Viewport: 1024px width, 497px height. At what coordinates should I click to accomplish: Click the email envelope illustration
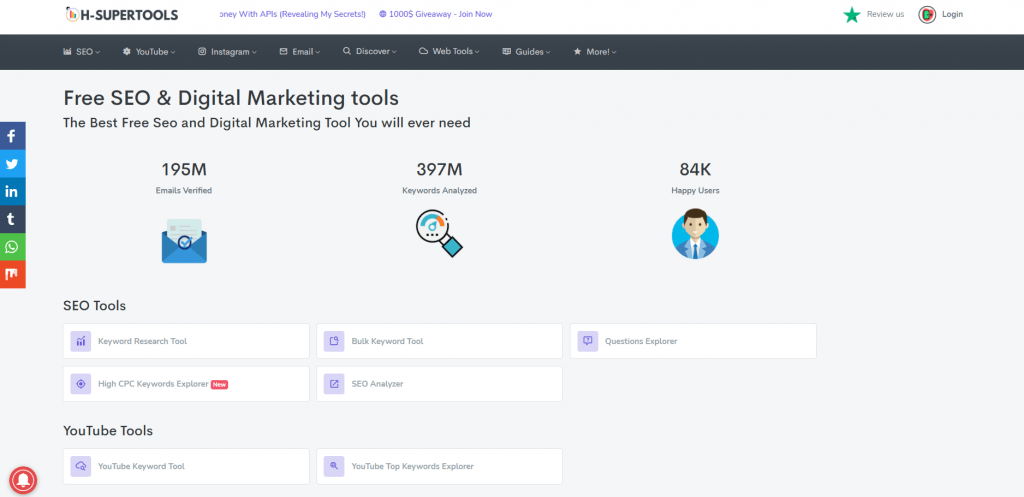(184, 241)
